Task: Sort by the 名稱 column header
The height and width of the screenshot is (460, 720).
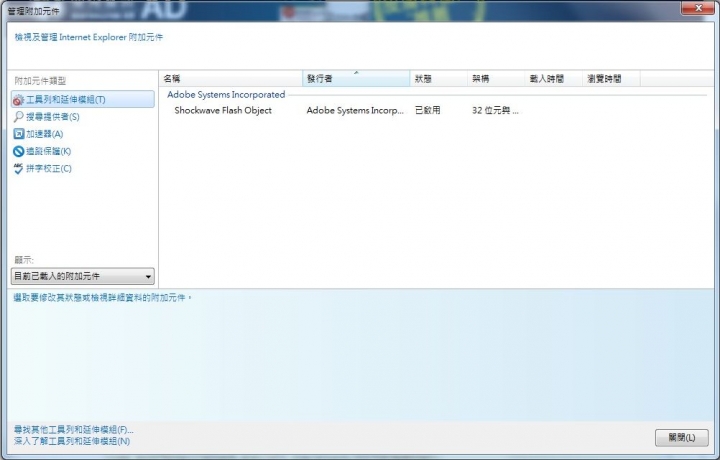Action: (231, 79)
